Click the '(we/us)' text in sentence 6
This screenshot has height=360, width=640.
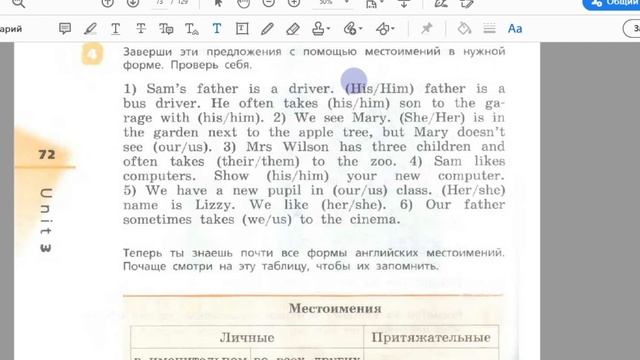267,220
